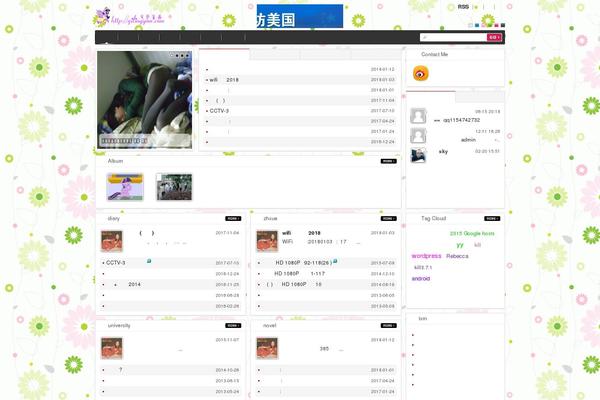Click the 'zhixue' section heading
The width and height of the screenshot is (600, 400).
point(270,219)
